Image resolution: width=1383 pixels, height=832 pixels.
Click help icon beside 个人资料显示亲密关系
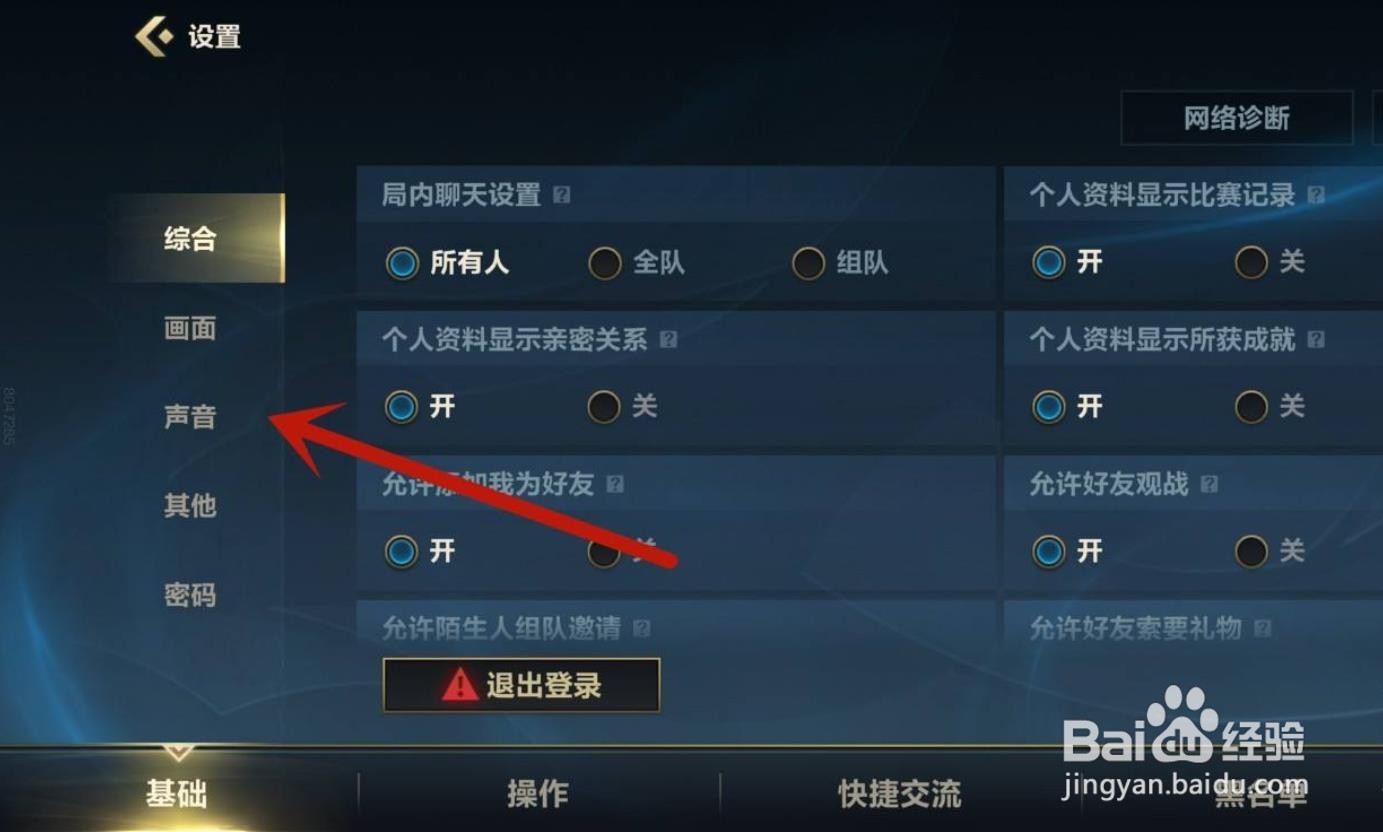(669, 340)
